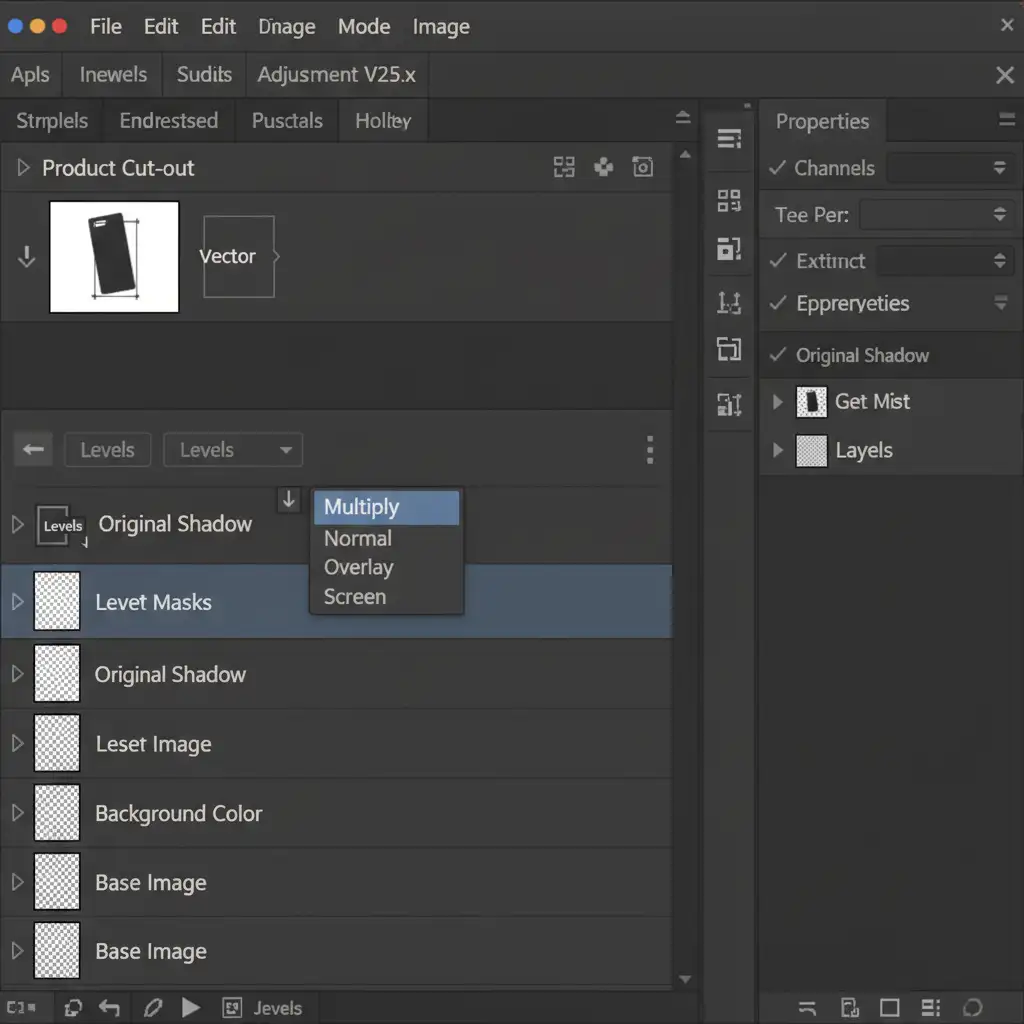Select the product cut-out thumbnail
This screenshot has height=1024, width=1024.
pos(114,256)
